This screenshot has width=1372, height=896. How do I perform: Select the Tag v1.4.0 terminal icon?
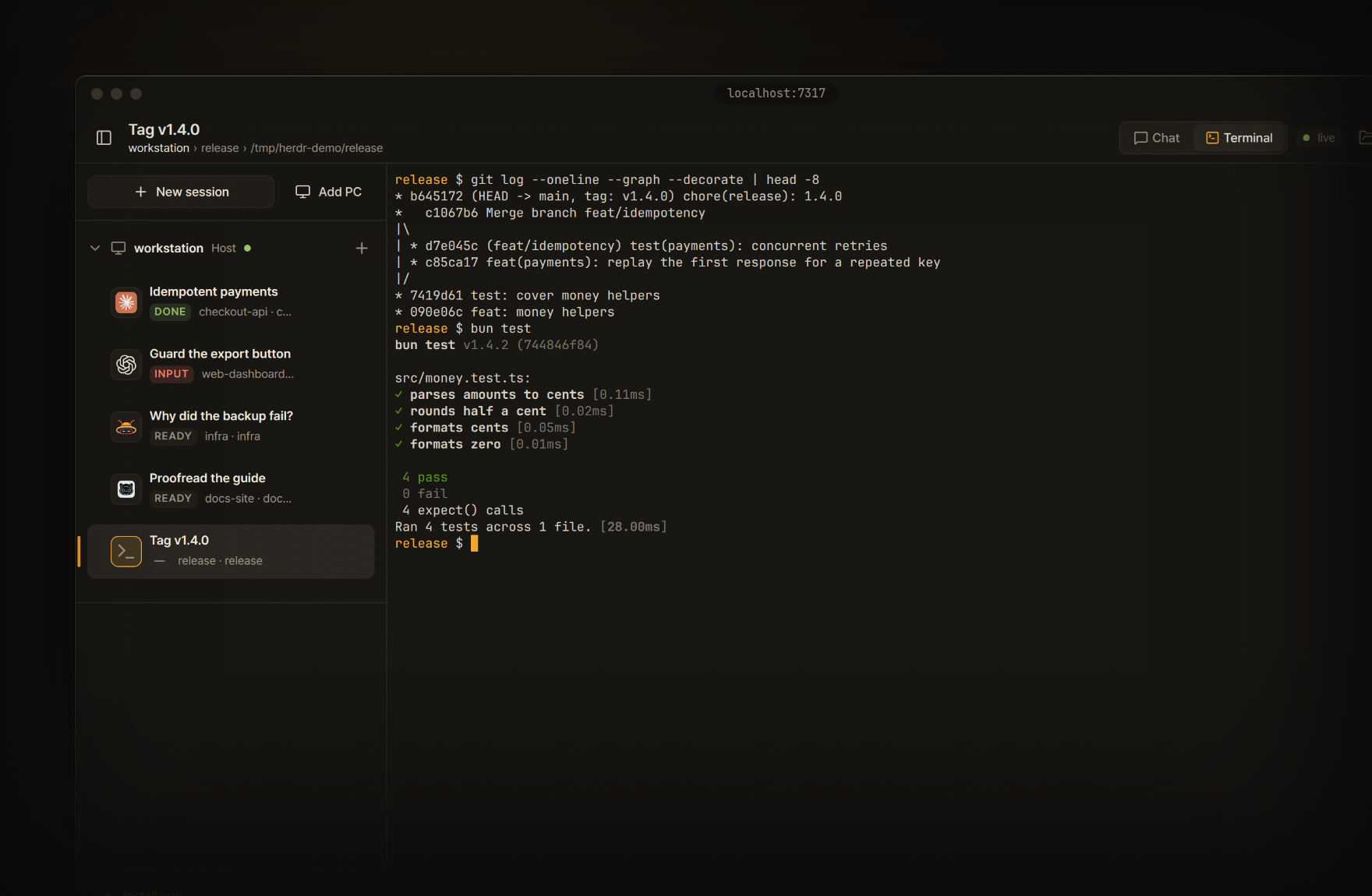[x=126, y=552]
